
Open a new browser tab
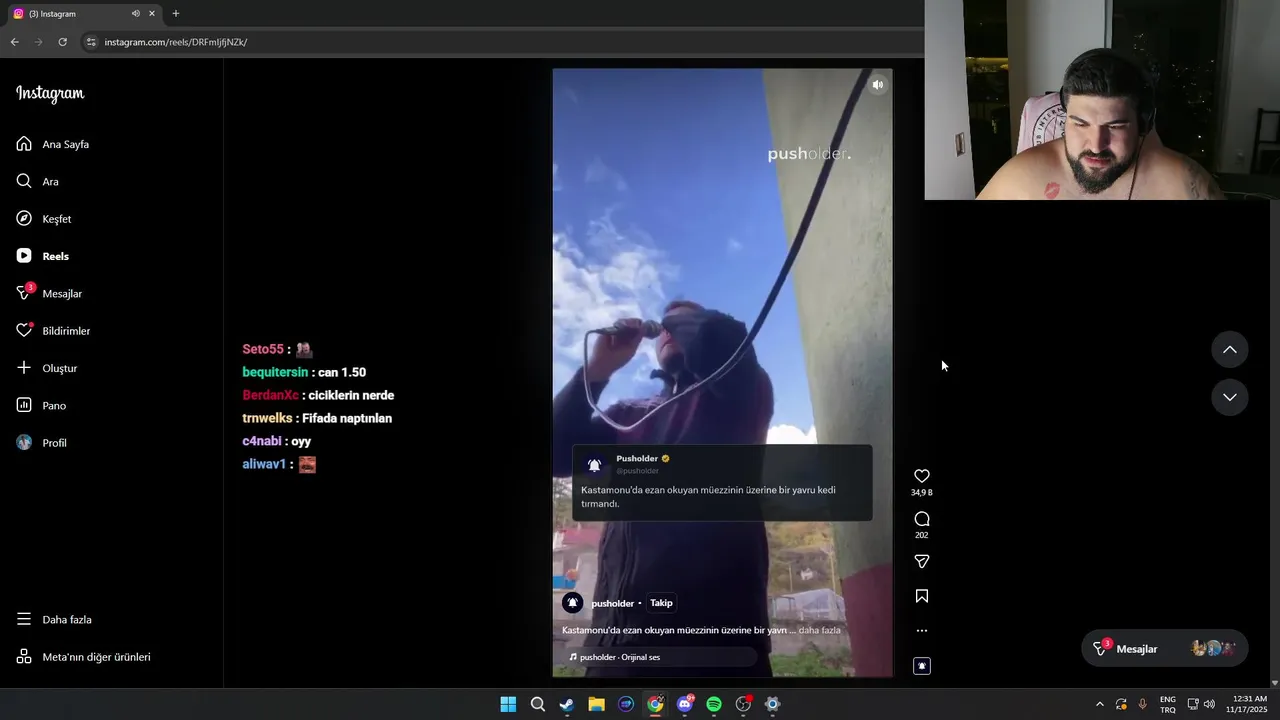coord(176,14)
